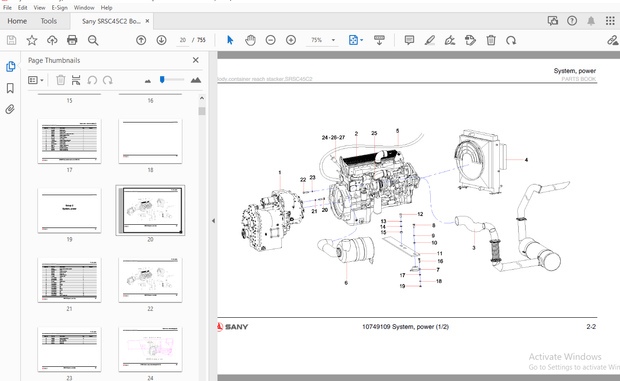Screen dimensions: 620x381
Task: Select the highlighter pen tool
Action: tap(430, 40)
